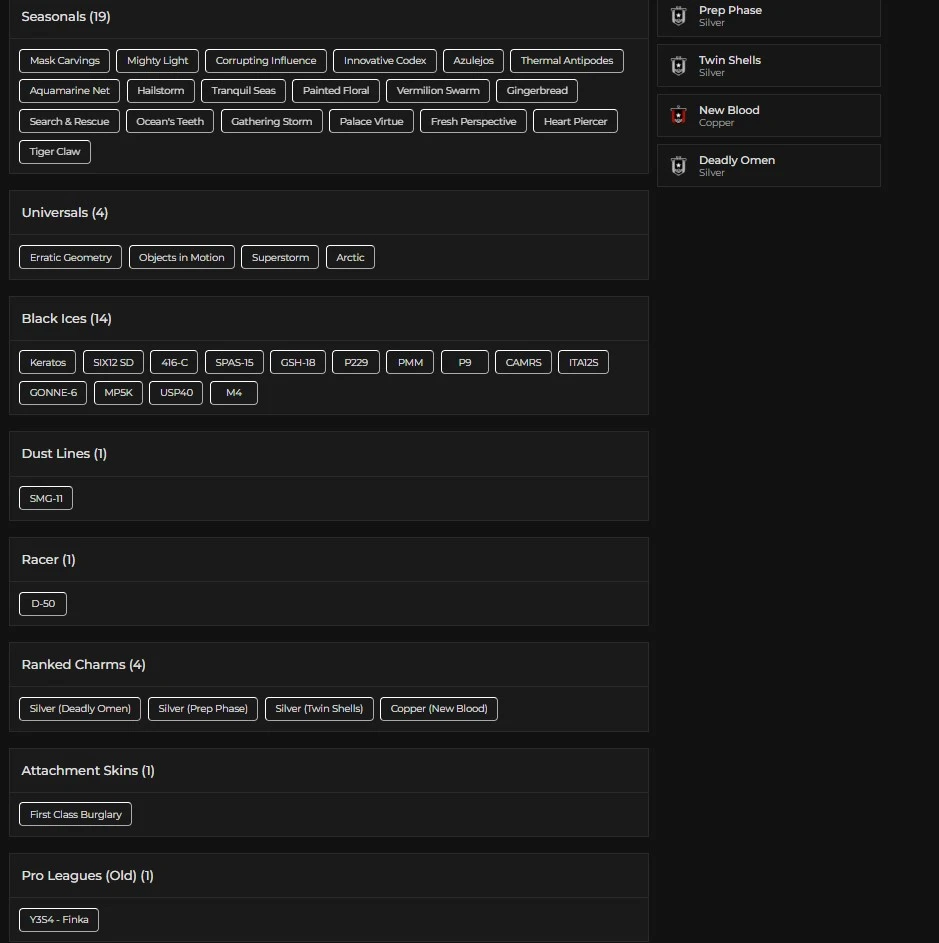Screen dimensions: 939x943
Task: Select the Arctic universal tag
Action: tap(350, 258)
